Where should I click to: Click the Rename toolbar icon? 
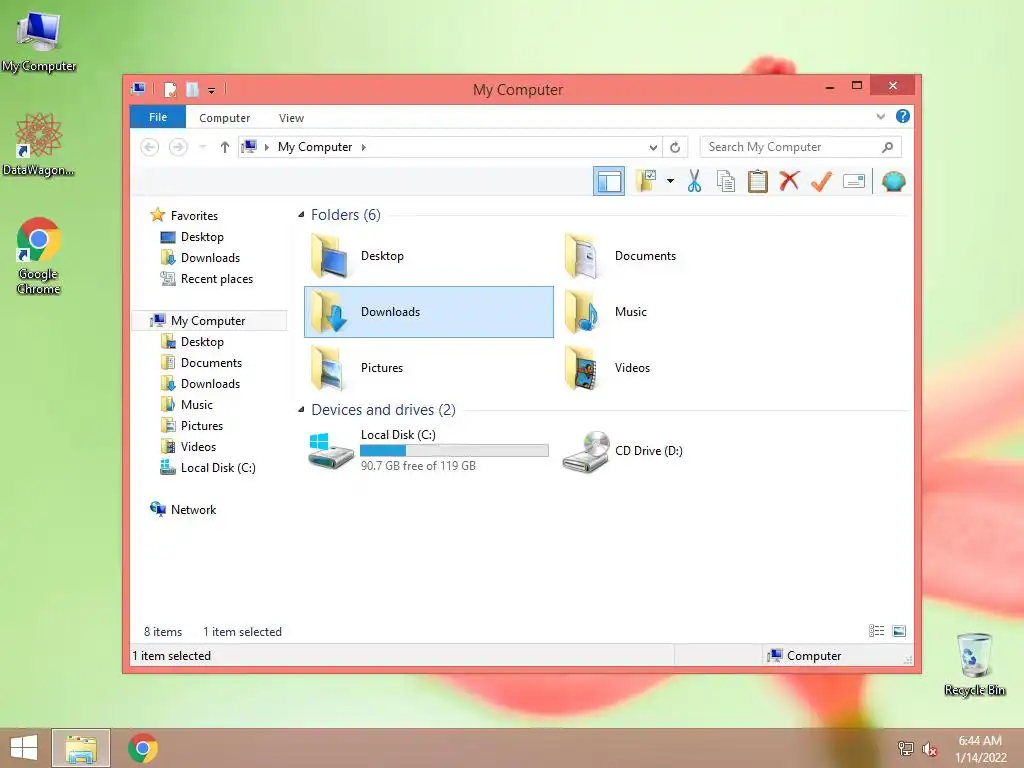(854, 181)
